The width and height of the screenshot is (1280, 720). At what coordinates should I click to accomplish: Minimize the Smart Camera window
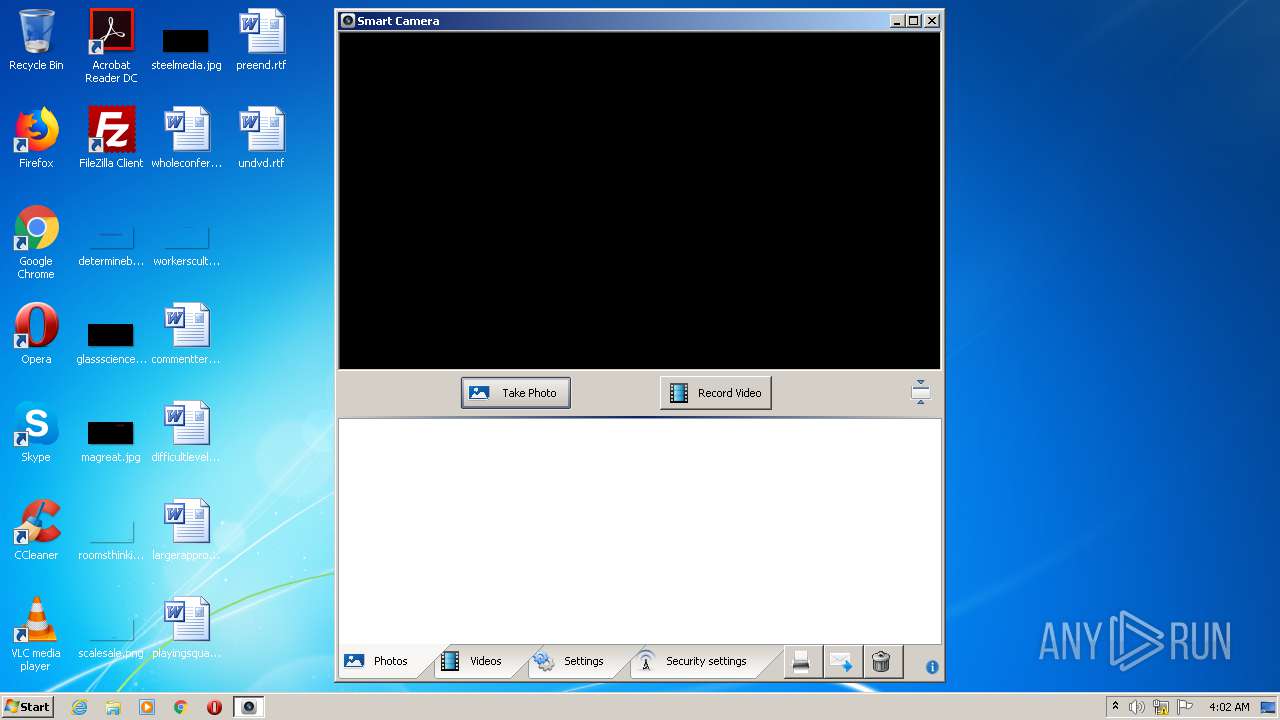click(896, 21)
